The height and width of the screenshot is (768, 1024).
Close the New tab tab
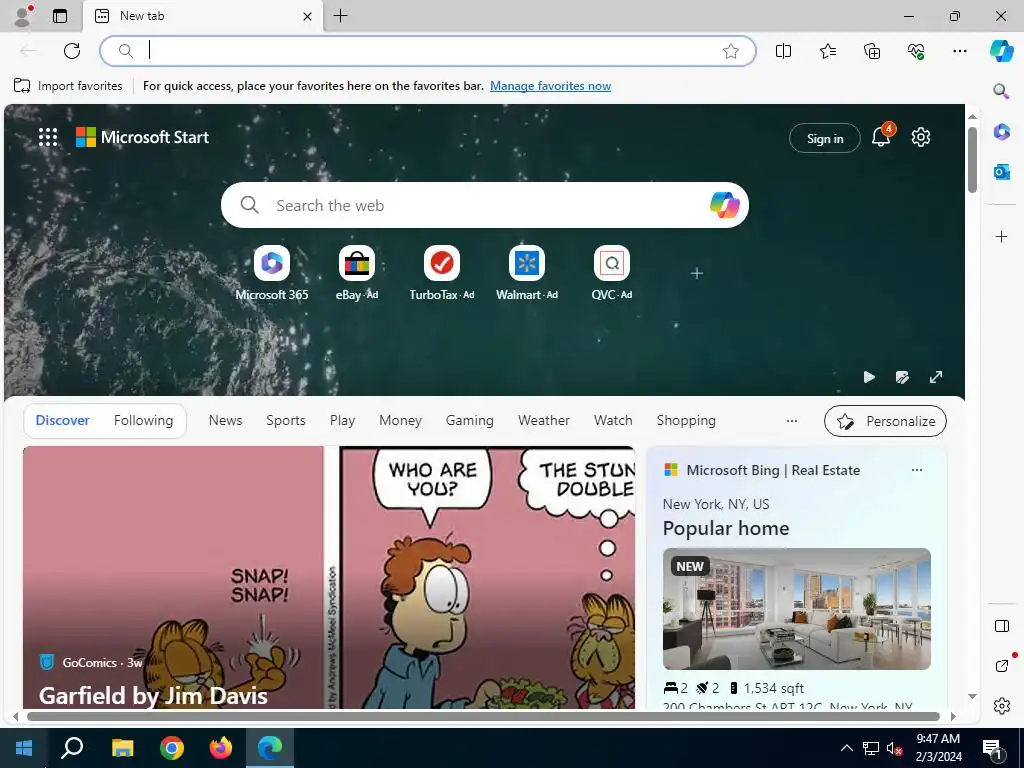[x=308, y=16]
